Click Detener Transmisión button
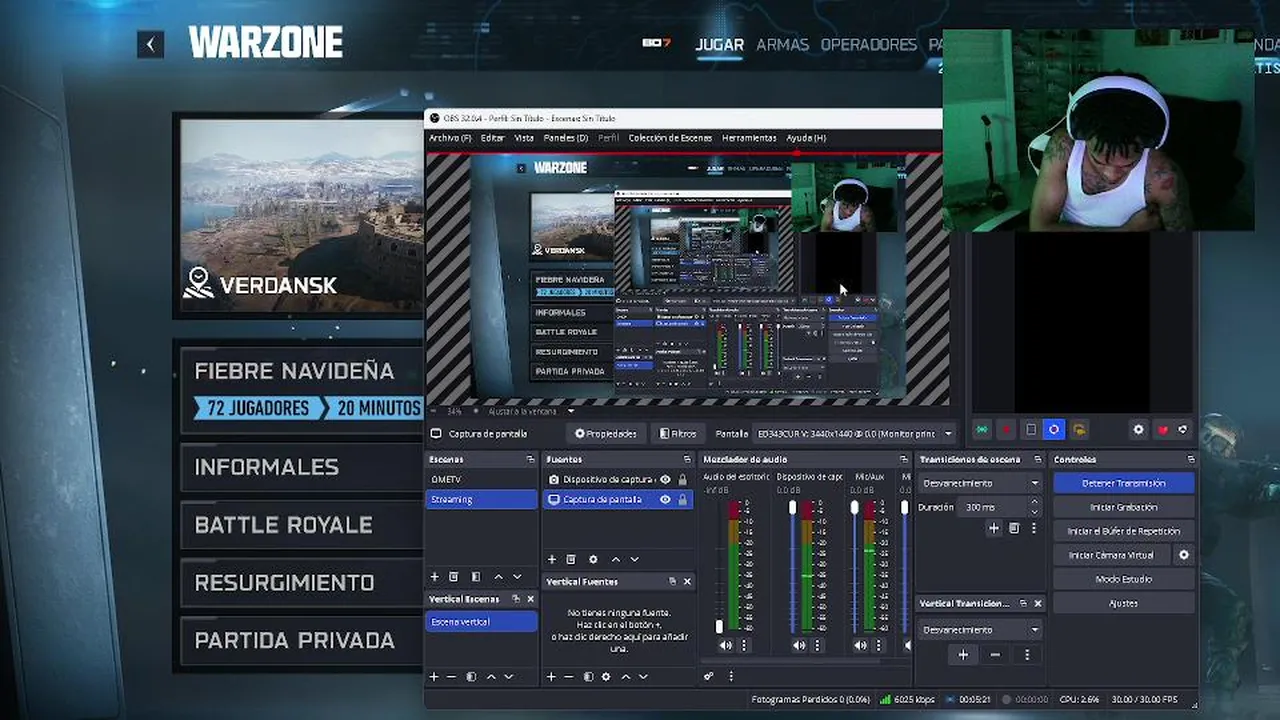The image size is (1280, 720). pos(1123,483)
